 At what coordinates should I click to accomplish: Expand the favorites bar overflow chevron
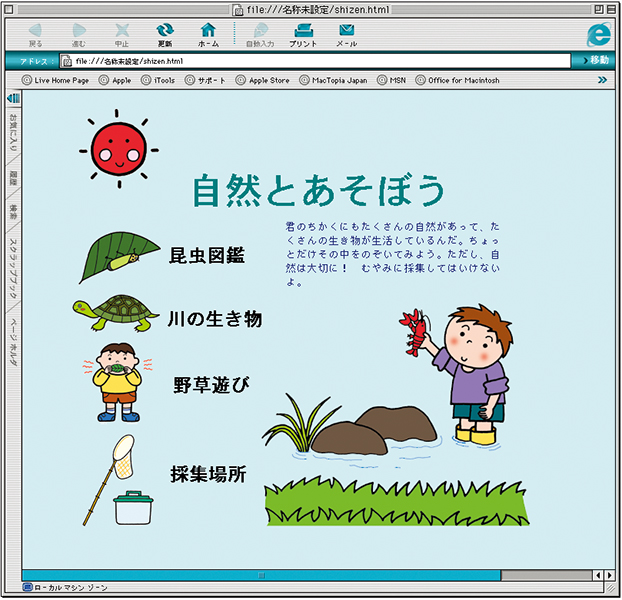[x=602, y=79]
